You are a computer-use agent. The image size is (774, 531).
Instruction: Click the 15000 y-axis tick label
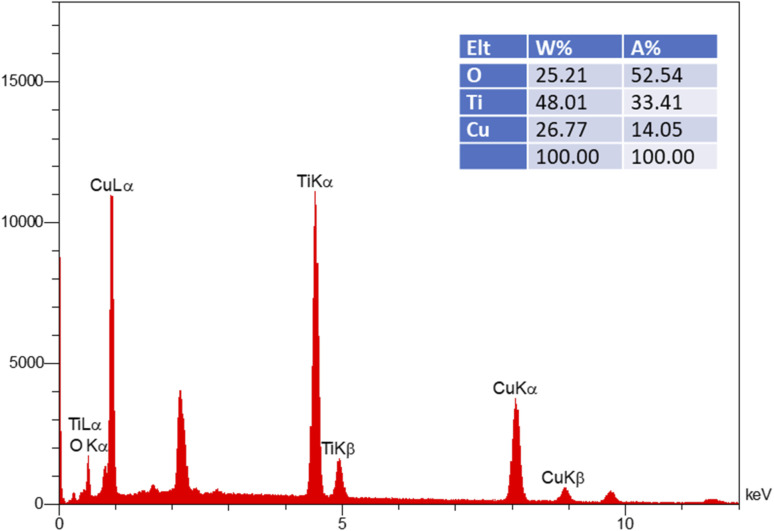(22, 81)
